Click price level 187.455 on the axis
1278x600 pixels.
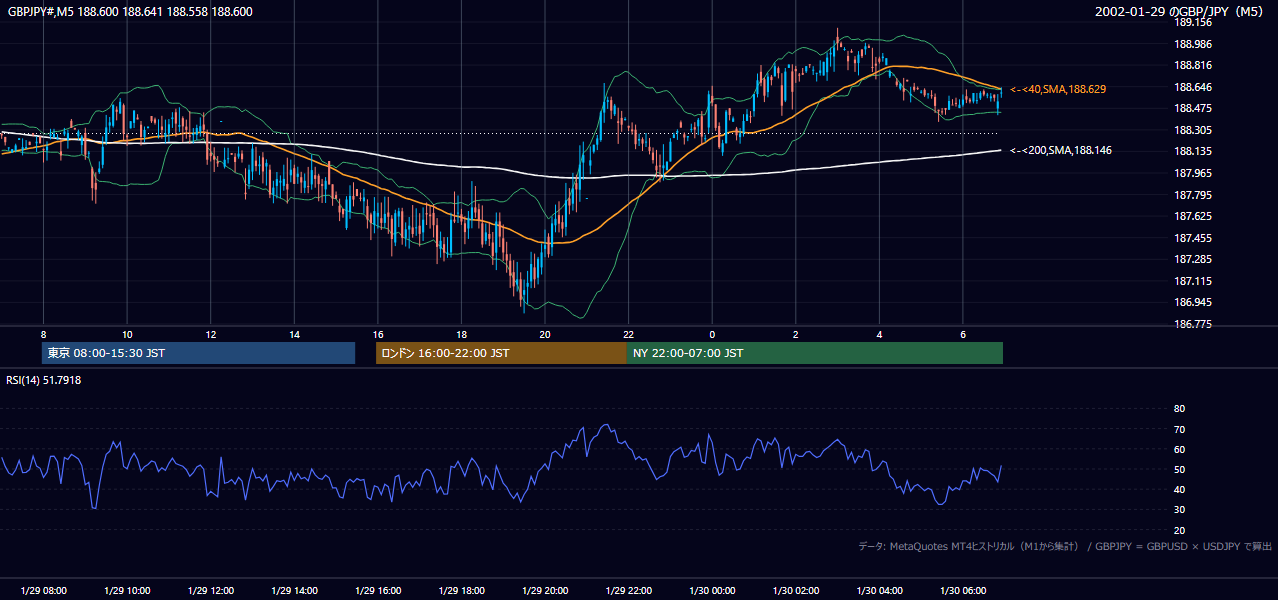click(x=1193, y=238)
